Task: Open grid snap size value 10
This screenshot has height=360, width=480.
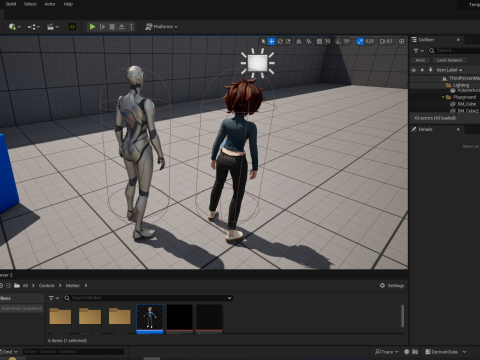Action: pos(327,41)
